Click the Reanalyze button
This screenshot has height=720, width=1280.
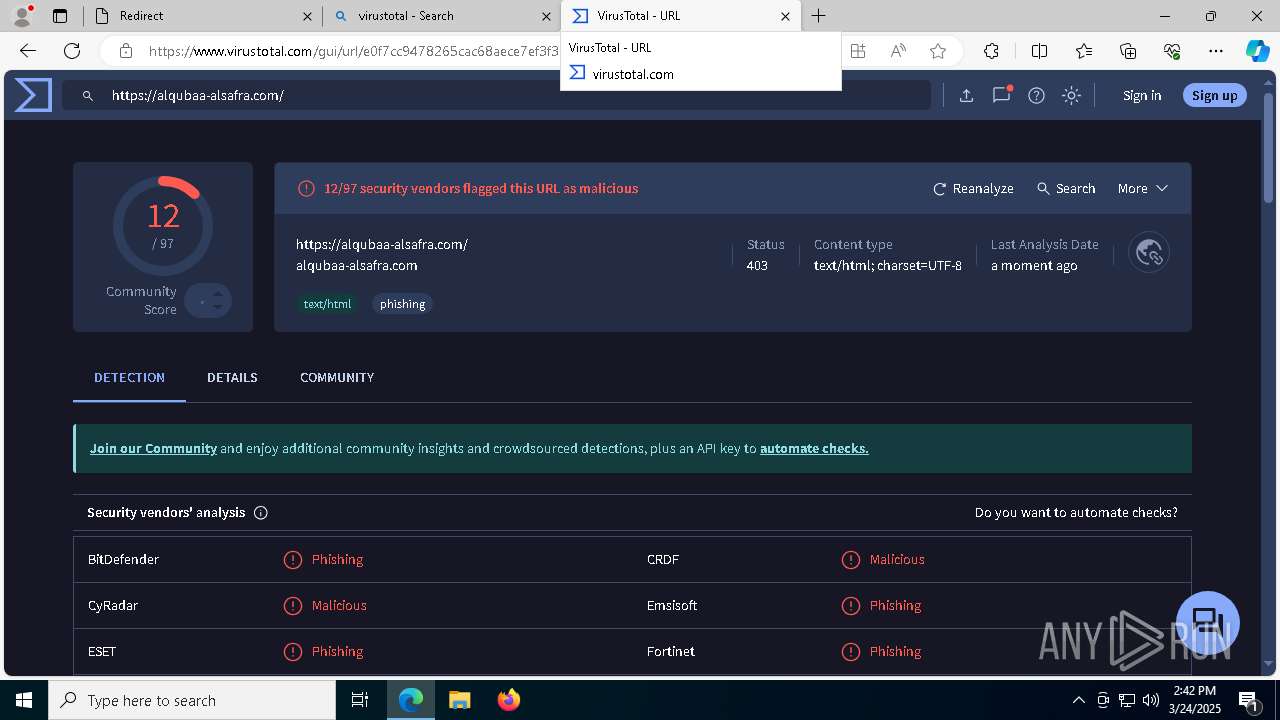click(973, 188)
